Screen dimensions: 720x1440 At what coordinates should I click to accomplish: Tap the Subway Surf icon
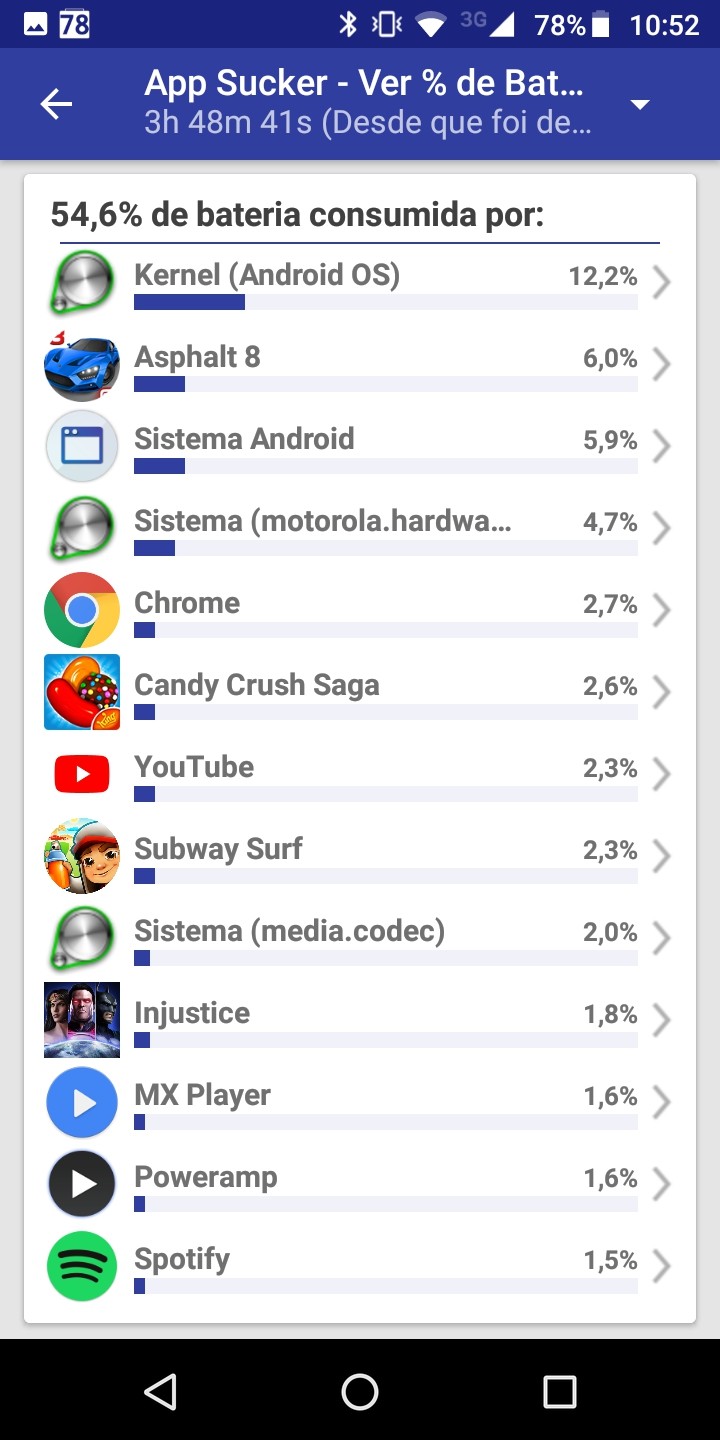(x=82, y=856)
